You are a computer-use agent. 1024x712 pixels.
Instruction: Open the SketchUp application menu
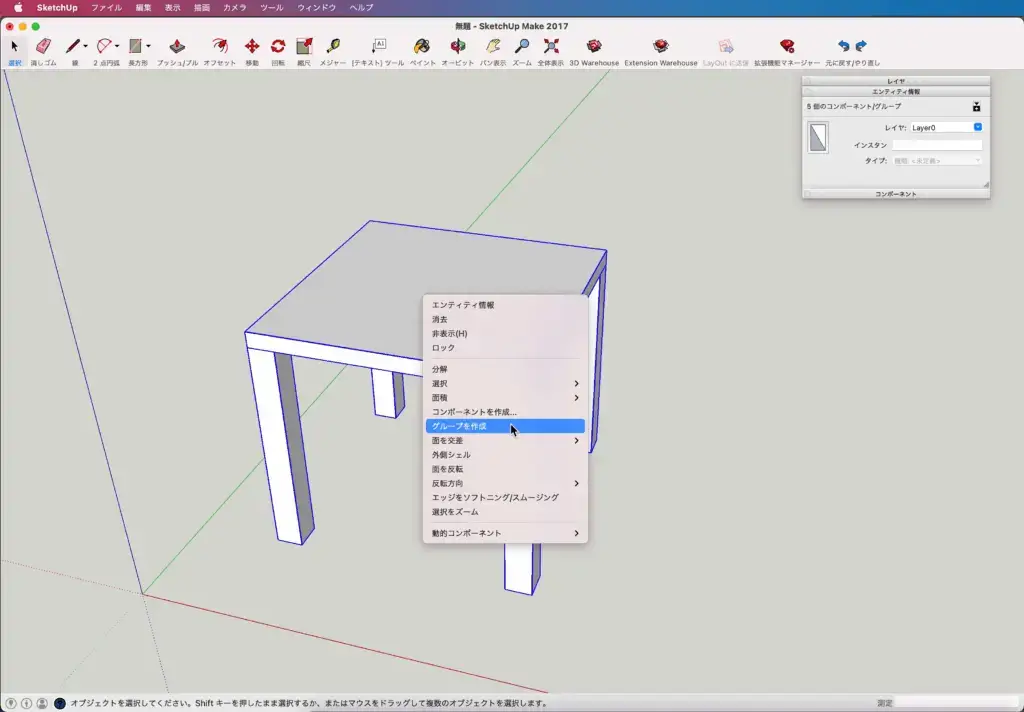tap(57, 8)
